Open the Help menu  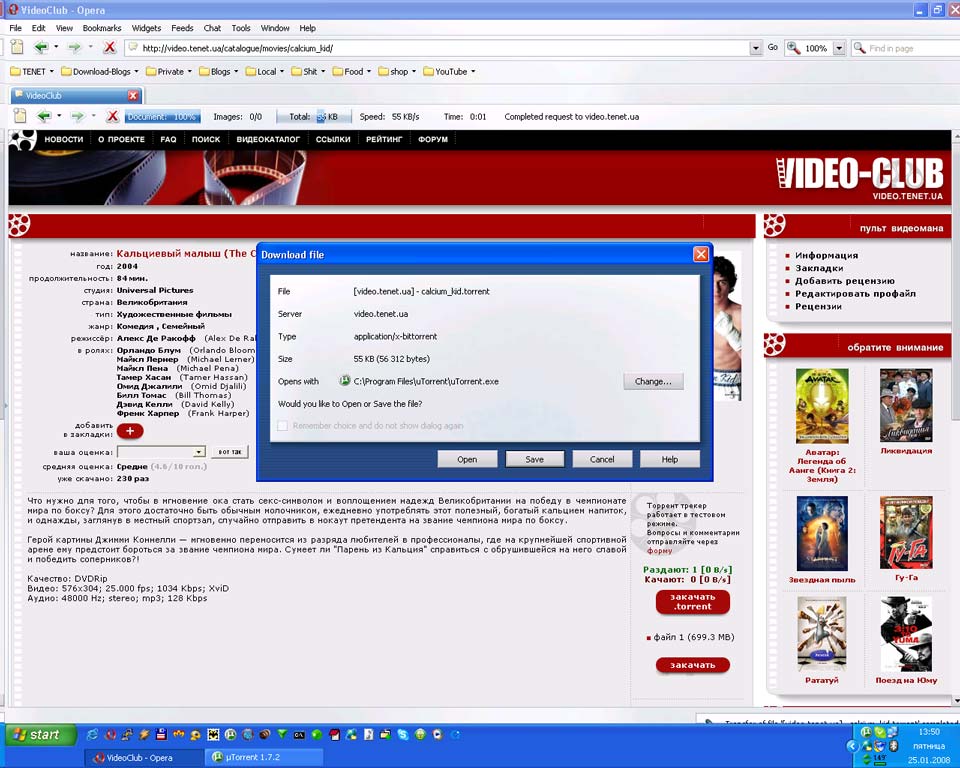(307, 28)
